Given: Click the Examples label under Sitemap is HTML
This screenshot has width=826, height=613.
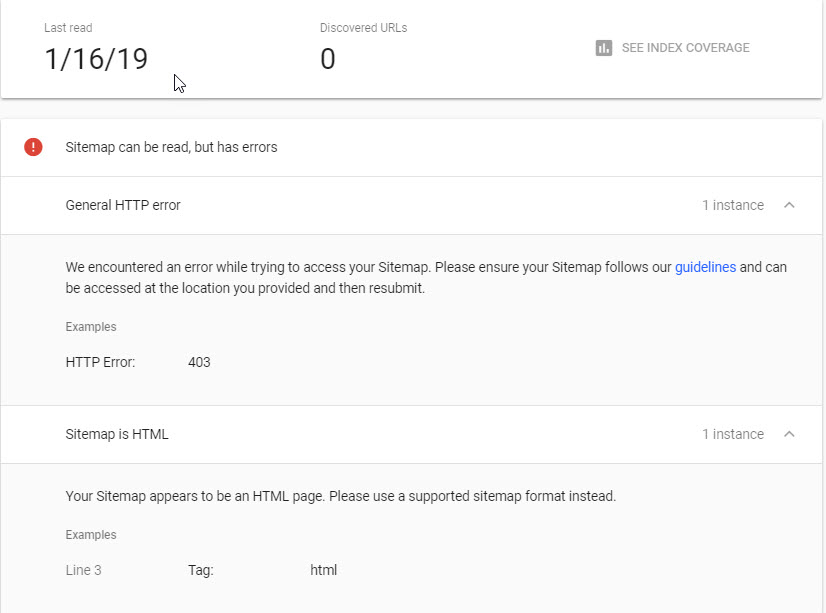Looking at the screenshot, I should click(x=91, y=535).
